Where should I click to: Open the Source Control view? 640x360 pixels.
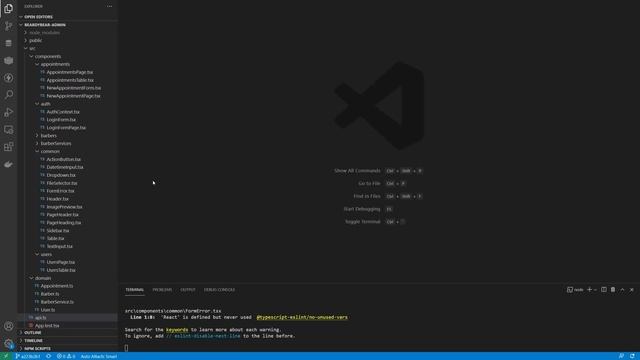9,26
